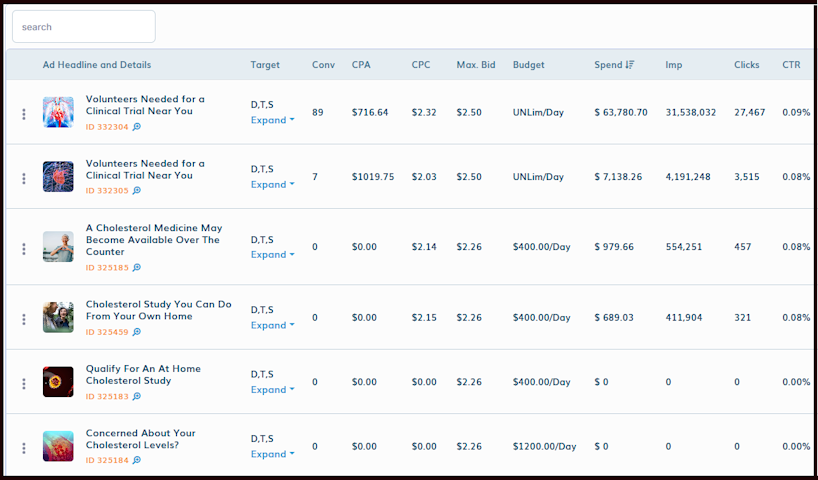Image resolution: width=818 pixels, height=480 pixels.
Task: Expand targeting for ad 325184
Action: tap(272, 454)
